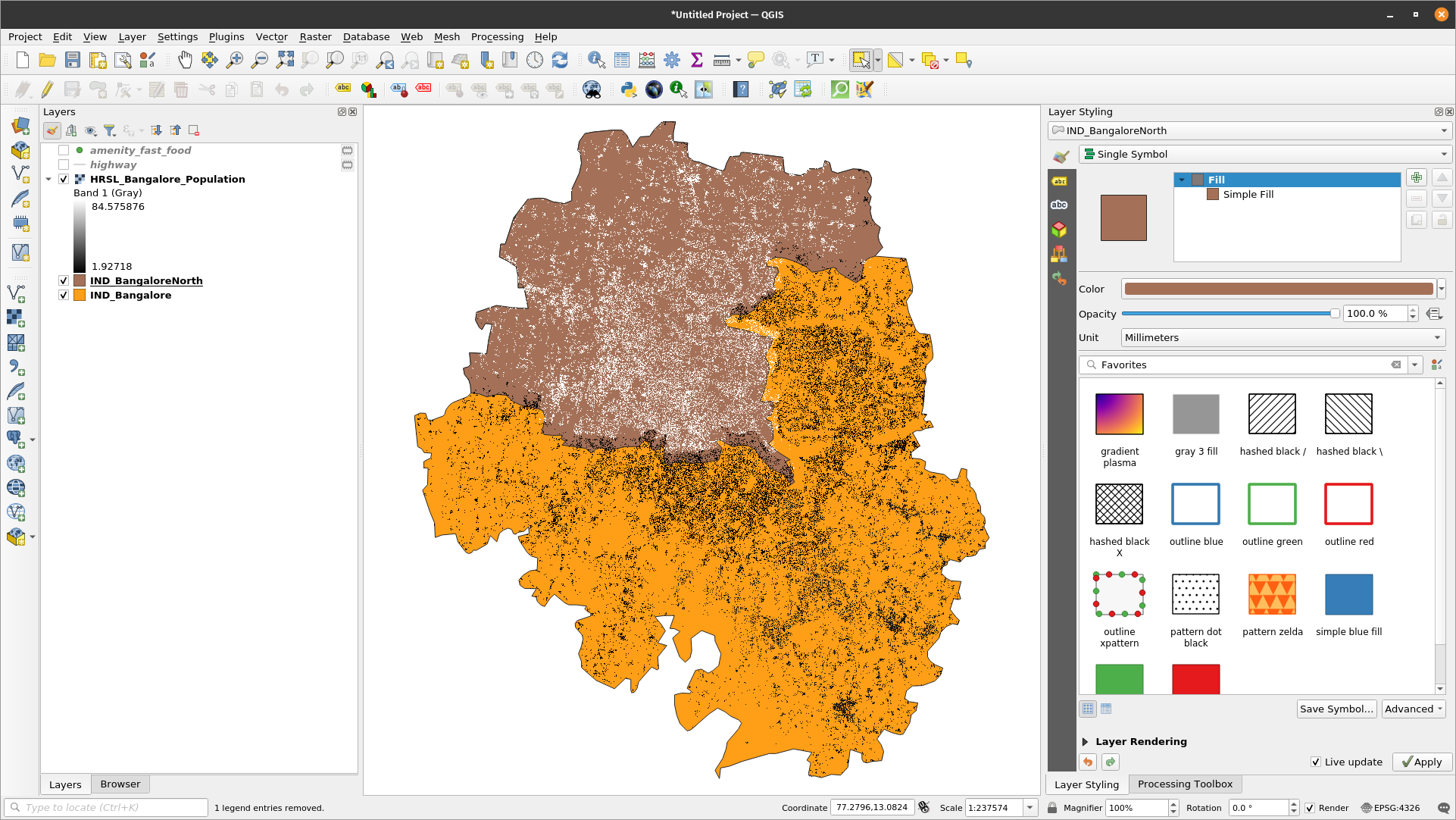Screen dimensions: 1456x820
Task: Open the Vector menu
Action: pos(271,36)
